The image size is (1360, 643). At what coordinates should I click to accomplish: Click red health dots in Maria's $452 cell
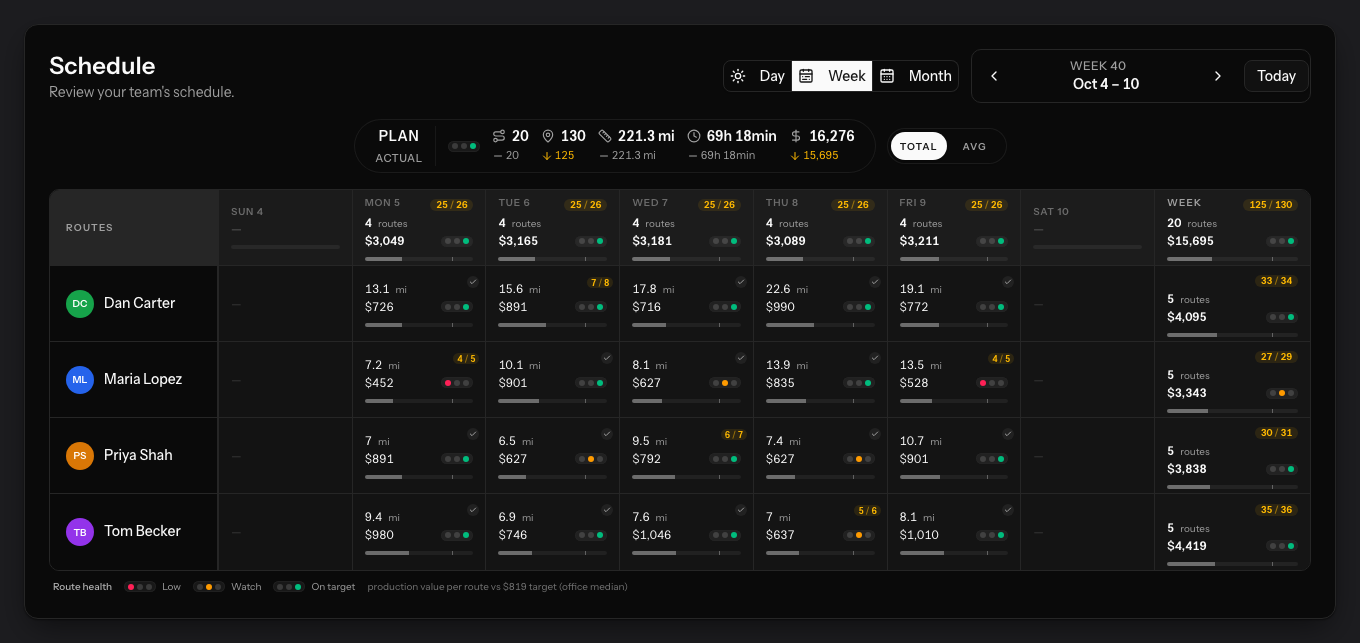[x=457, y=383]
